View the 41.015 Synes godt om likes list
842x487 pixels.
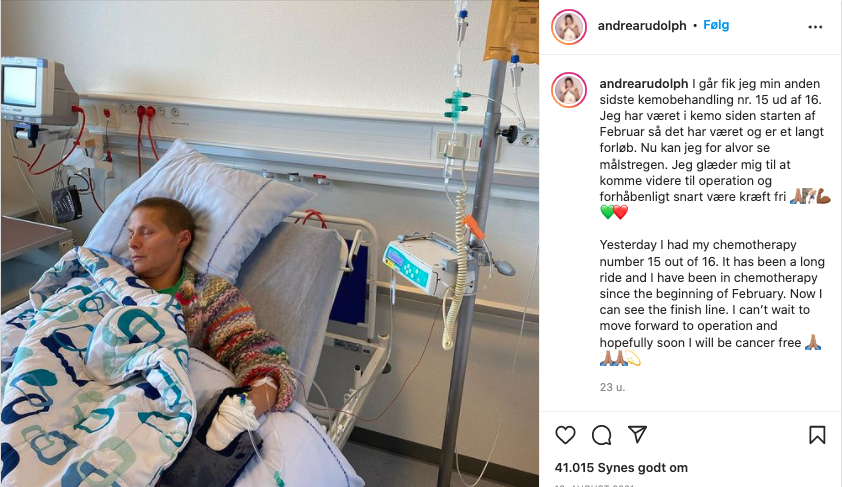(x=621, y=468)
